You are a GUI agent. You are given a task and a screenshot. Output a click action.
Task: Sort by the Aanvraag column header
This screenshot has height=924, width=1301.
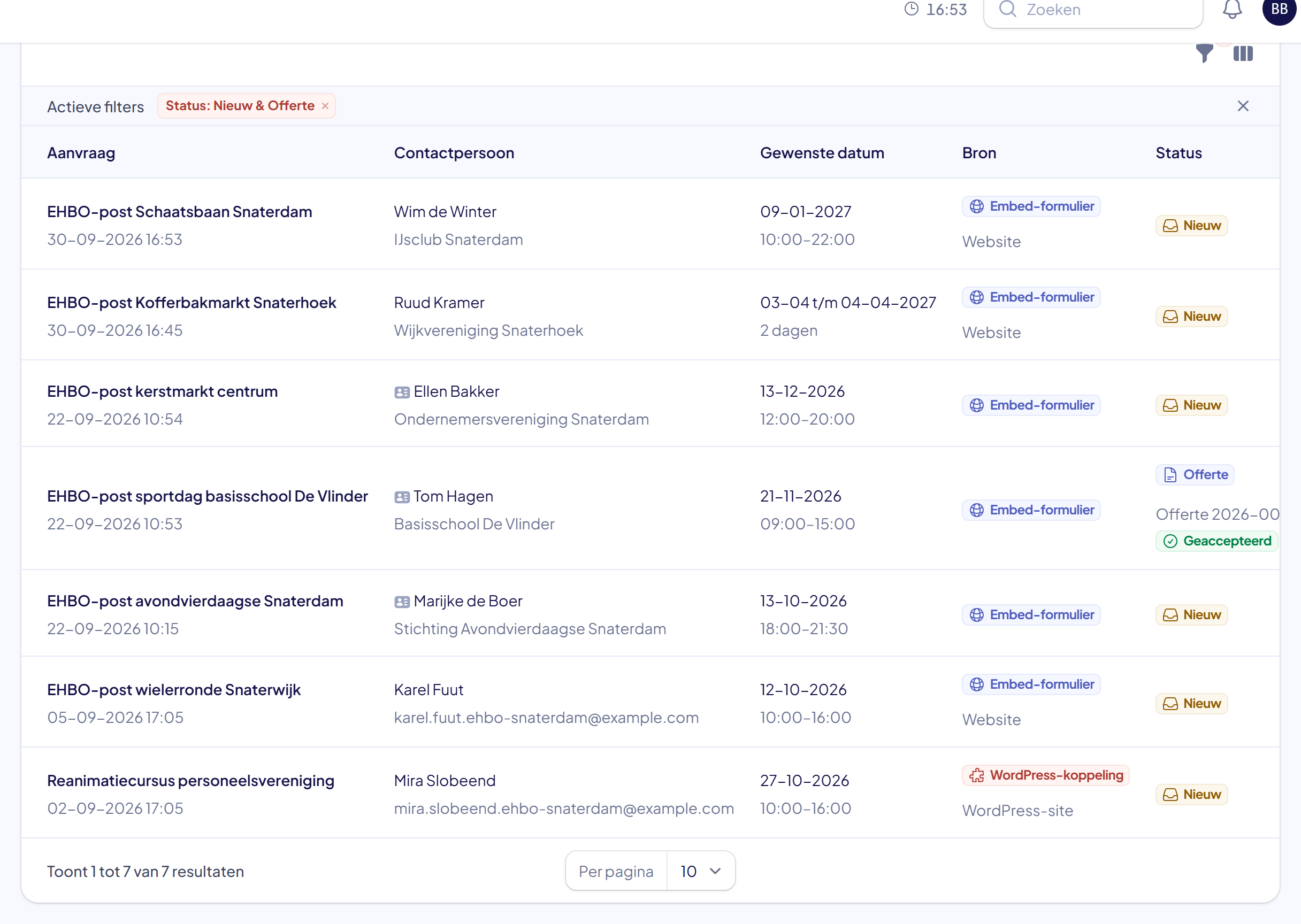(81, 153)
